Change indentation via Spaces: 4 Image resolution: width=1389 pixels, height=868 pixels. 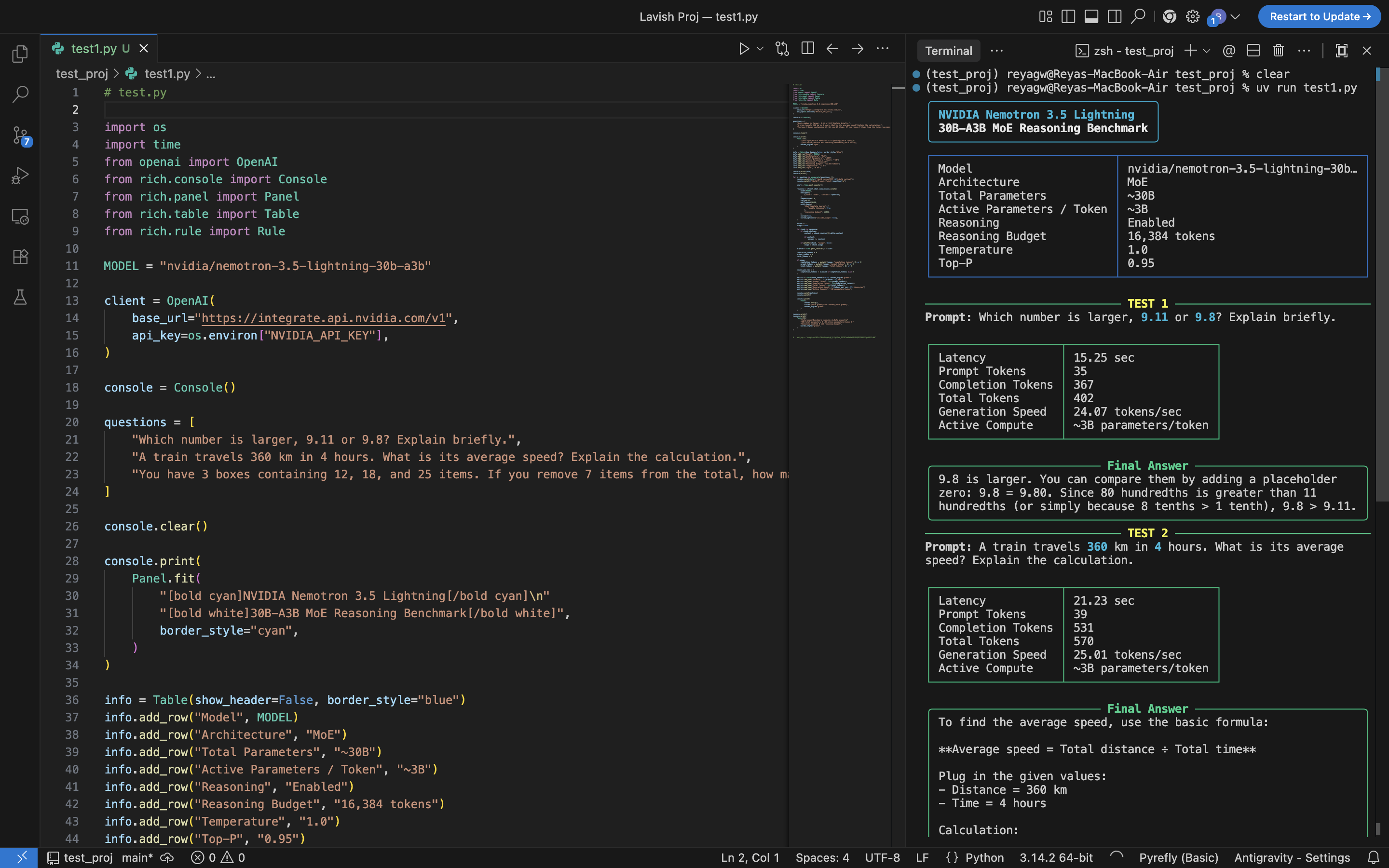pyautogui.click(x=822, y=858)
